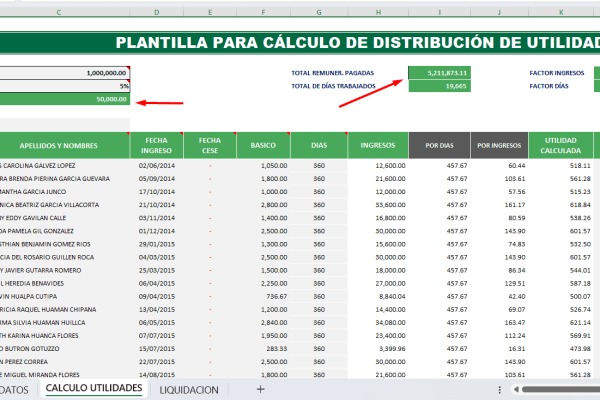Open sheet tab options three-dot menu
The image size is (600, 400).
tap(499, 390)
